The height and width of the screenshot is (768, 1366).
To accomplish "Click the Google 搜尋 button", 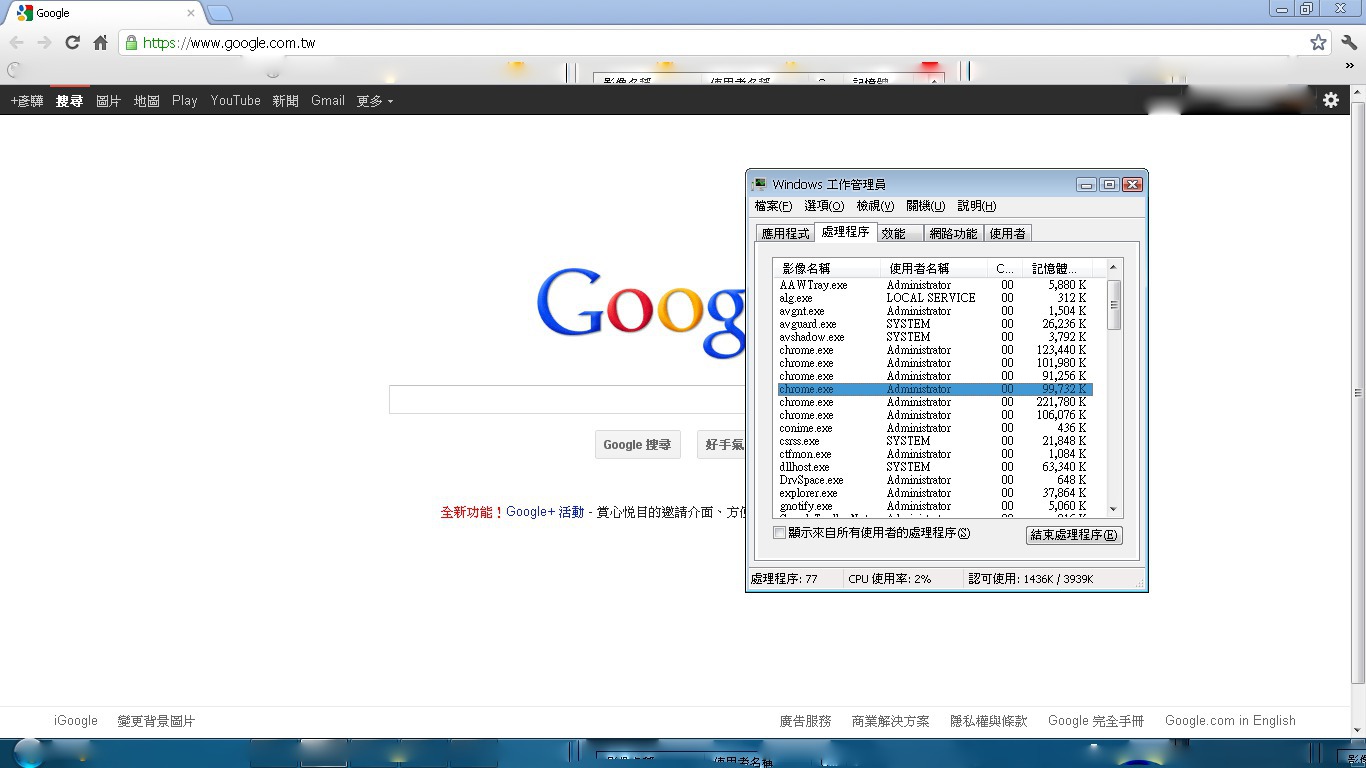I will [x=637, y=444].
